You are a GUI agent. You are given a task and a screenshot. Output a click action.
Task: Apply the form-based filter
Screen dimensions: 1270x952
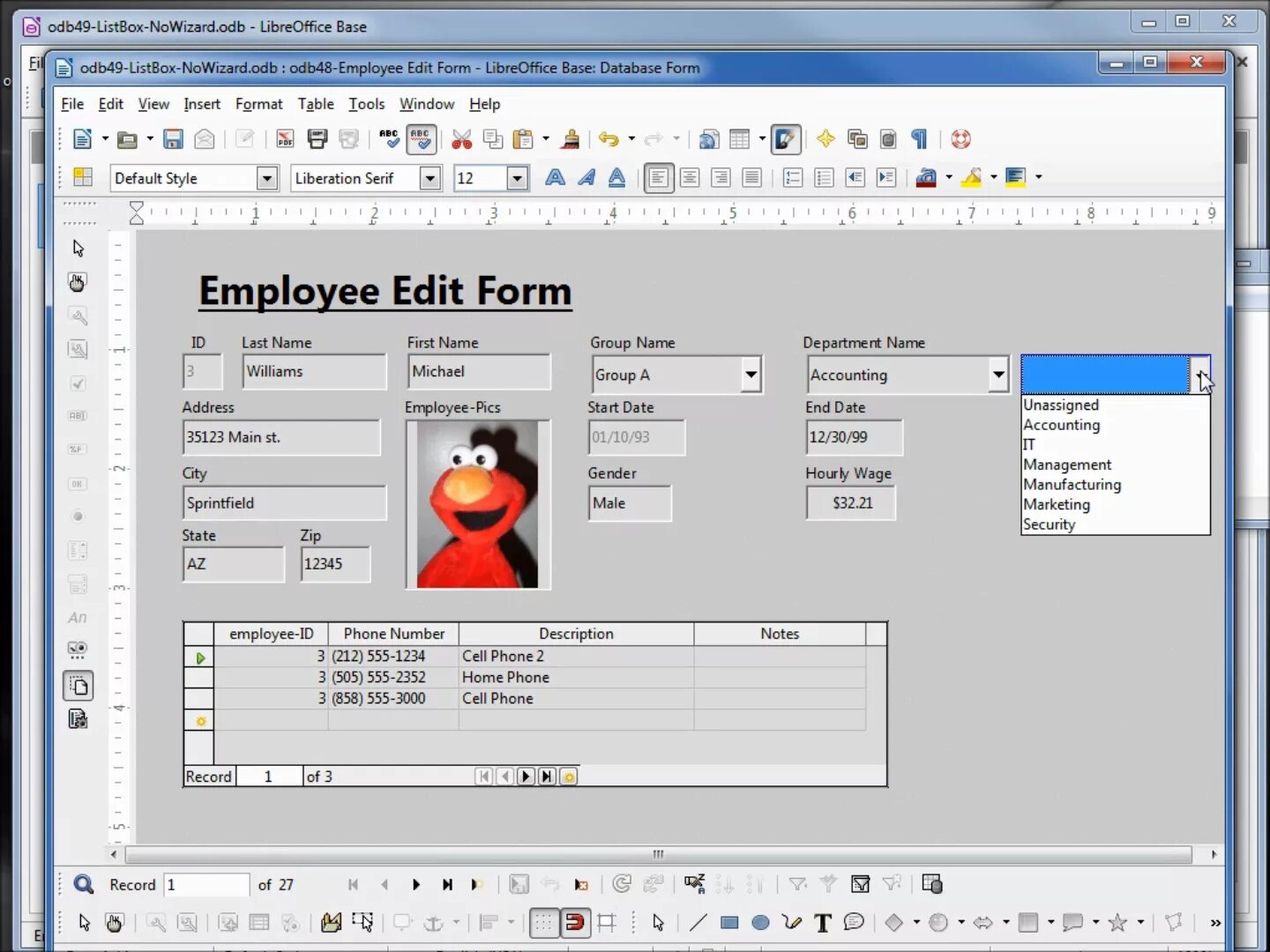click(862, 884)
